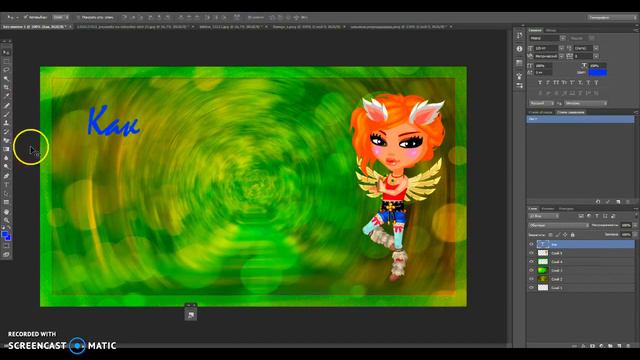
Task: Open the Info panel icon
Action: 519,49
